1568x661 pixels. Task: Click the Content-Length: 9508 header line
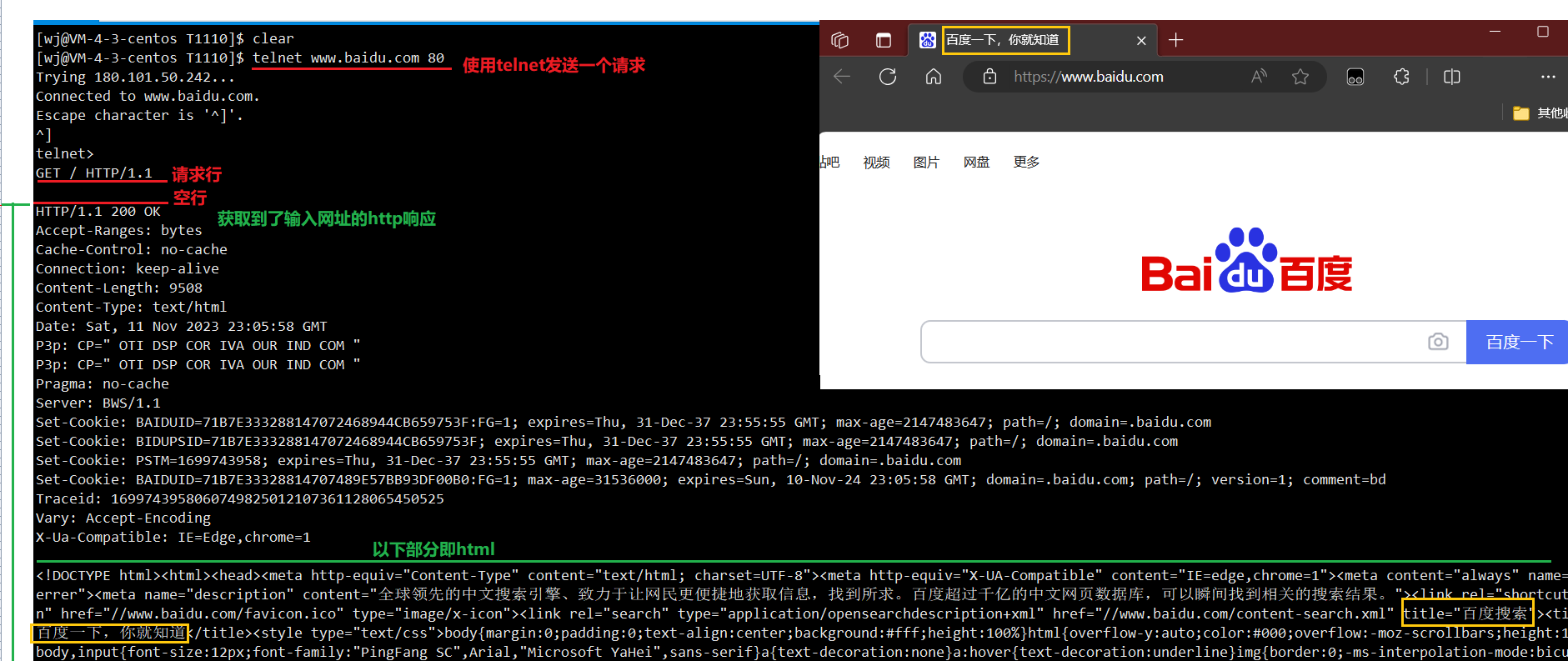119,288
